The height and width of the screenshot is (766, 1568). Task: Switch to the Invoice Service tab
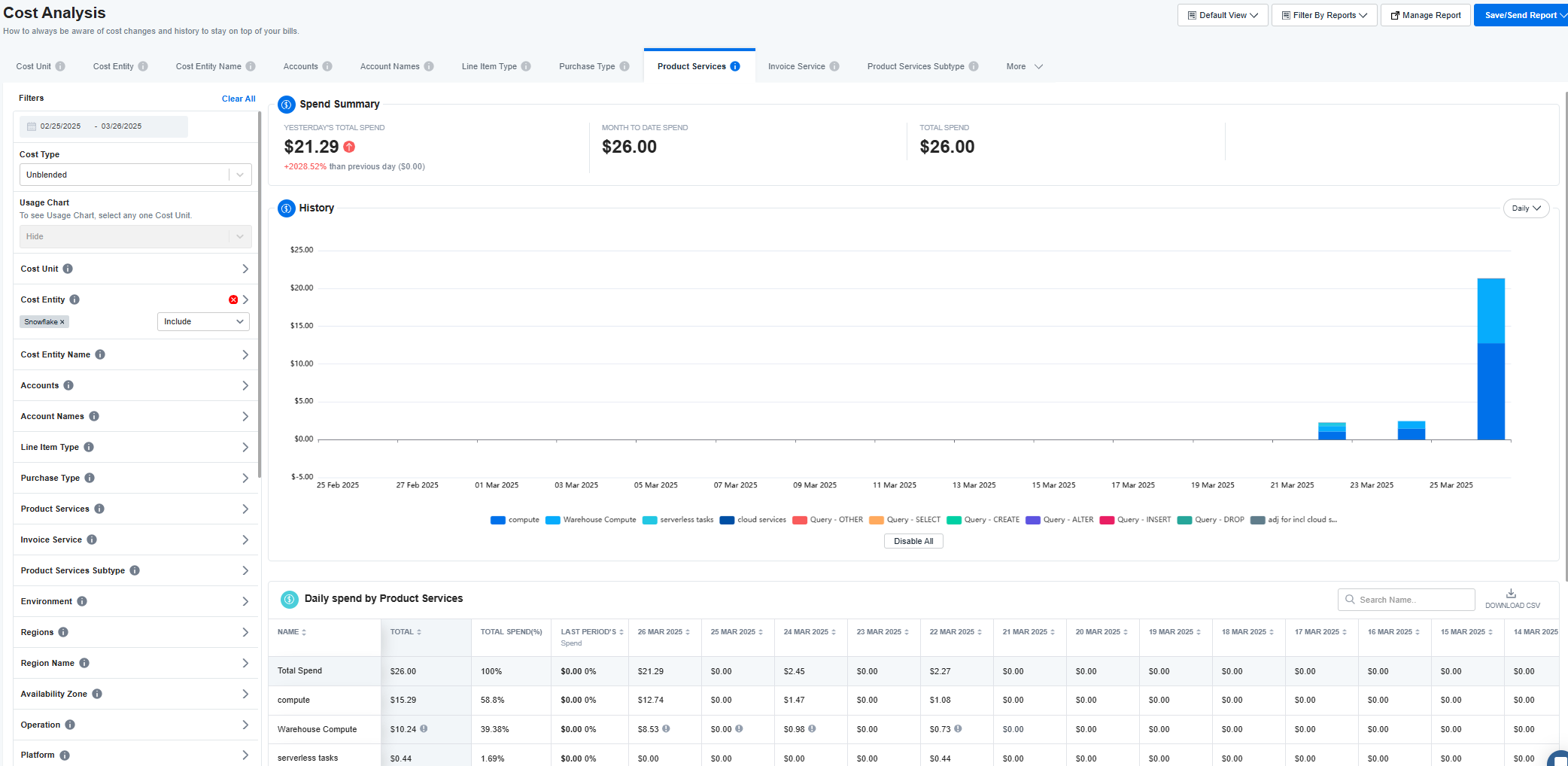pos(804,66)
